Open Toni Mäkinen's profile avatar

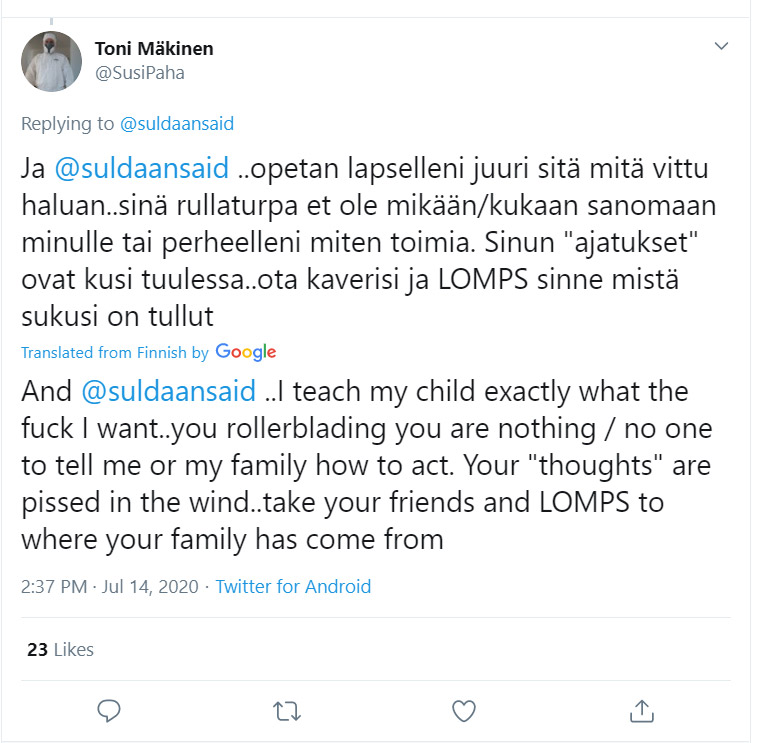click(51, 61)
